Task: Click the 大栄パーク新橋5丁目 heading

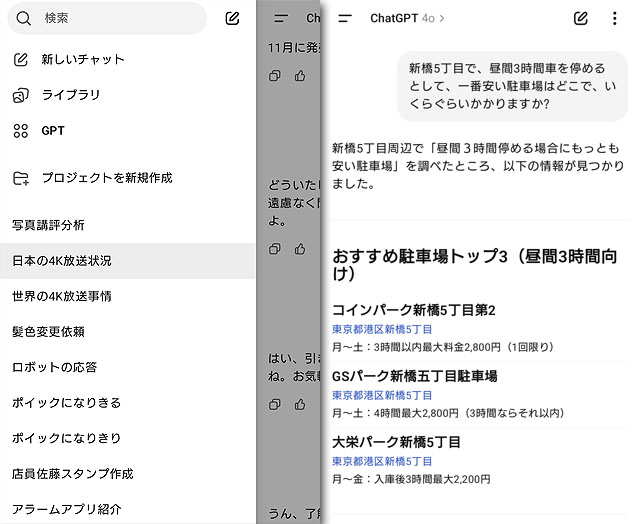Action: tap(396, 442)
